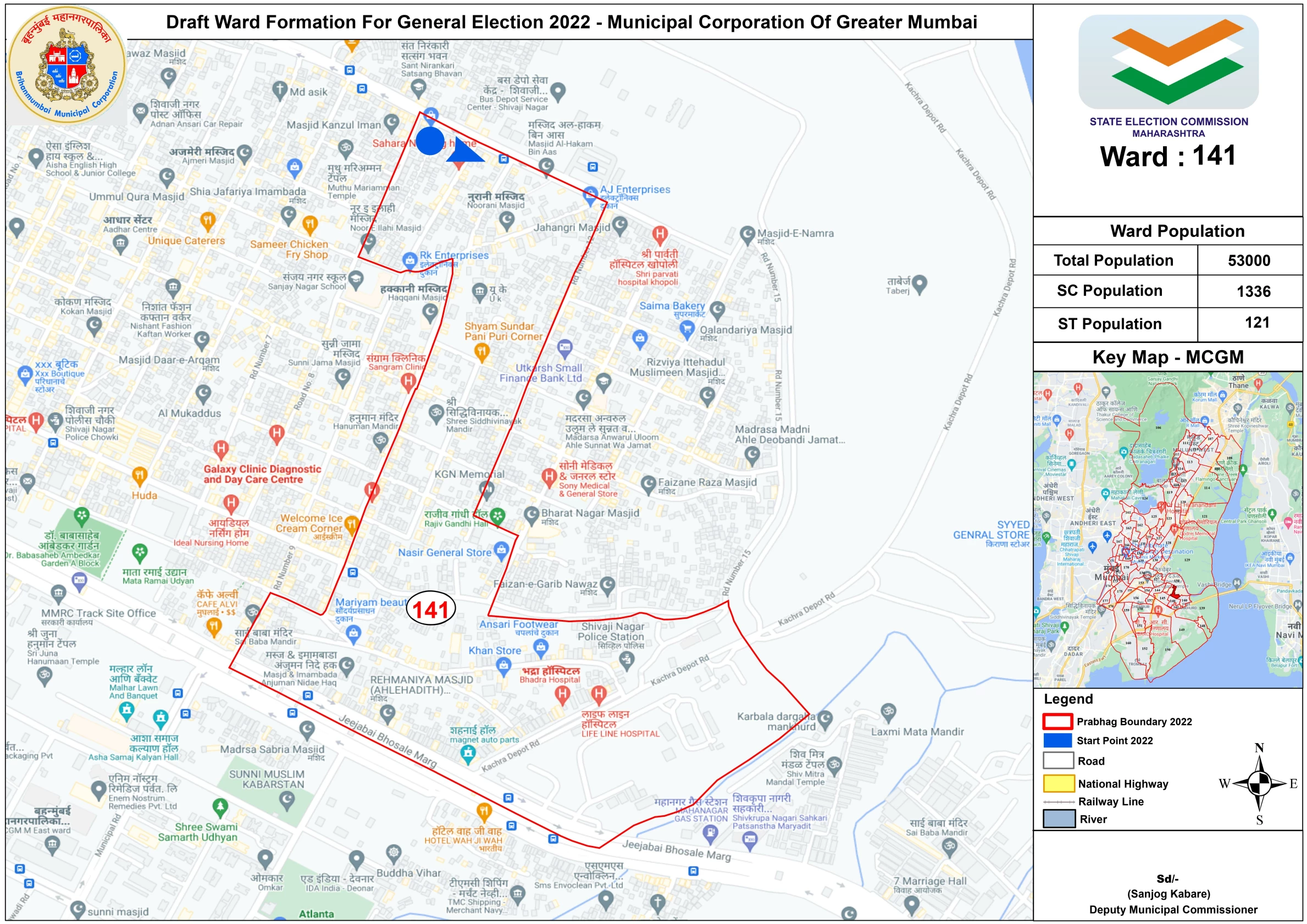The image size is (1307, 924).
Task: Click the ward 141 number label oval
Action: point(431,610)
